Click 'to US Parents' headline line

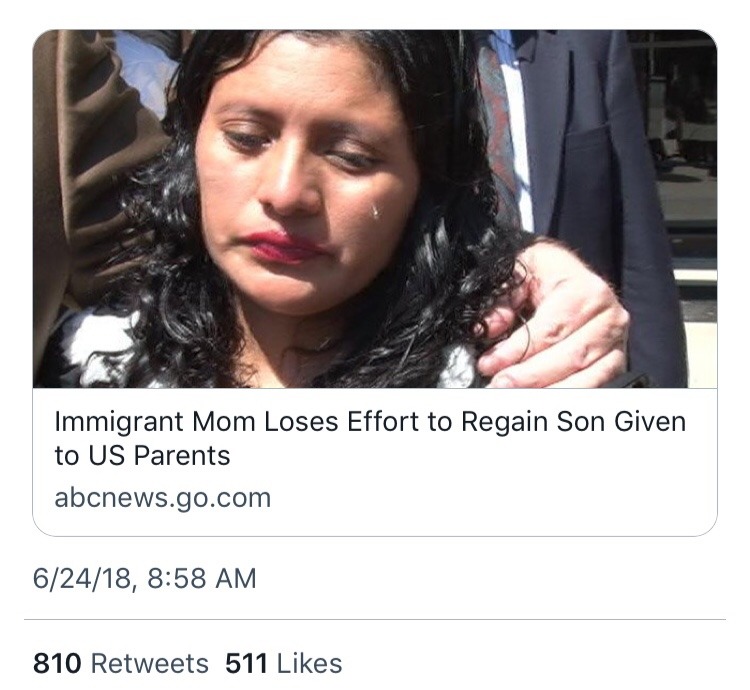(142, 456)
